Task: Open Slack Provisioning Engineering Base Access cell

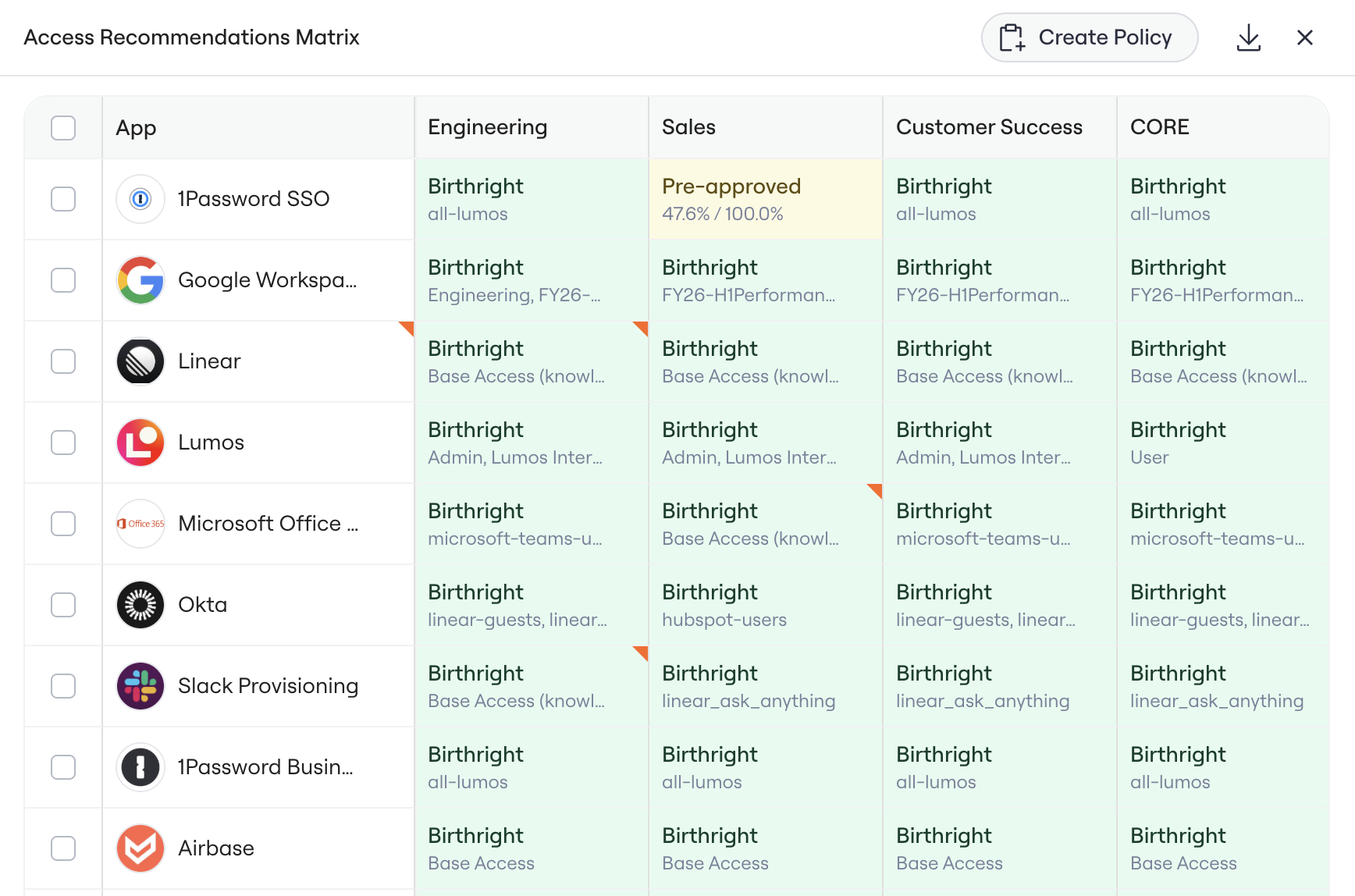Action: pyautogui.click(x=532, y=686)
